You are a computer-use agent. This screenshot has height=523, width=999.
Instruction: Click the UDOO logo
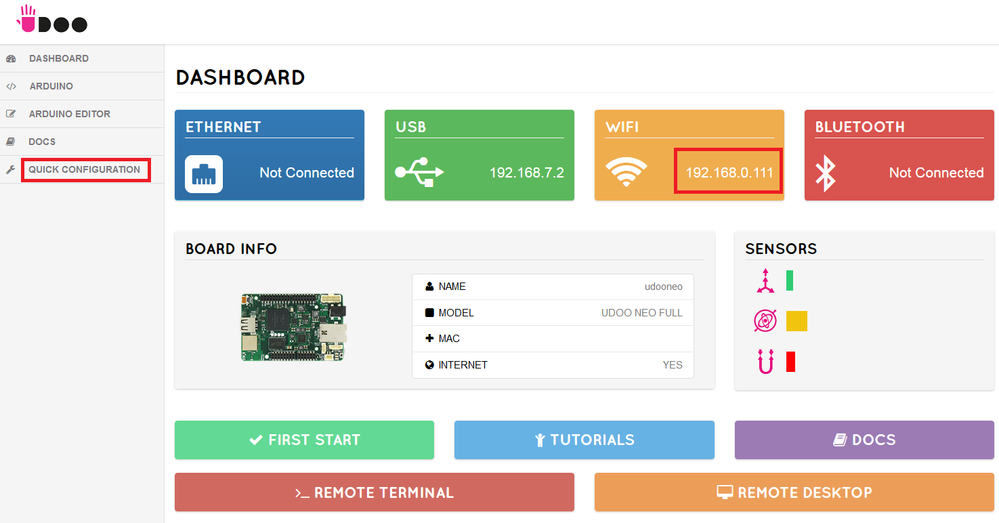point(52,20)
